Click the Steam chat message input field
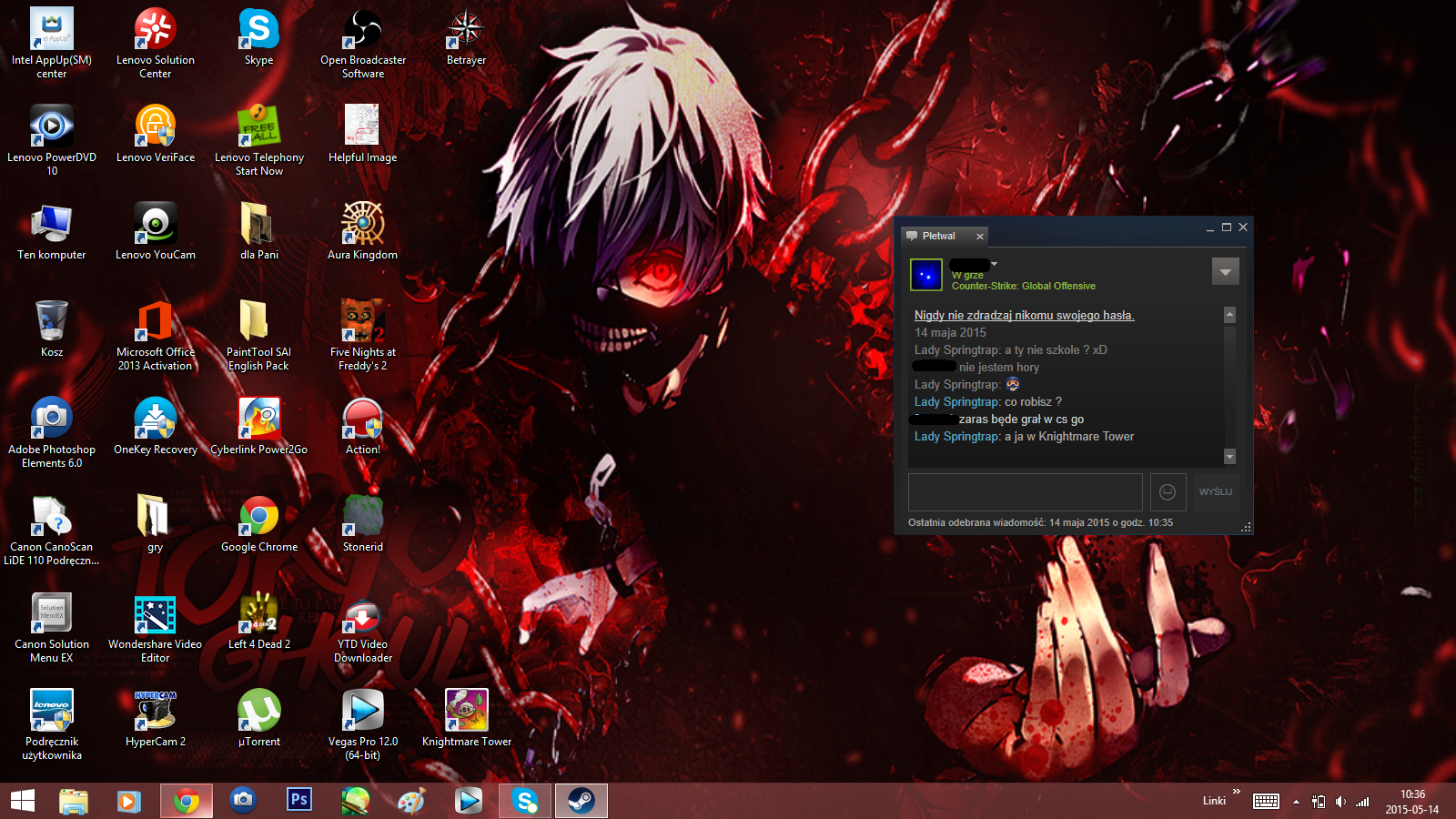 (1026, 492)
